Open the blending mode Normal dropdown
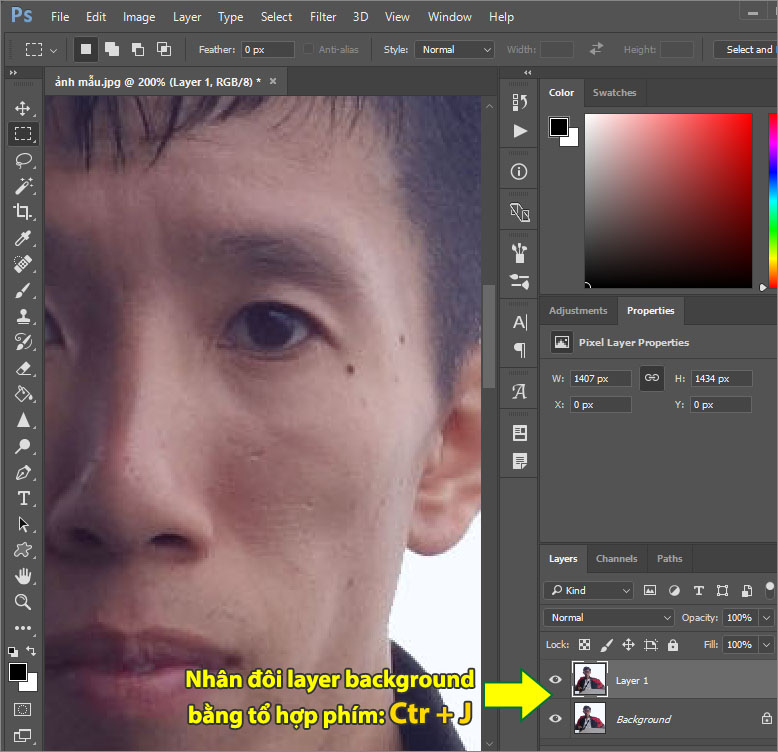The height and width of the screenshot is (752, 778). [x=609, y=618]
